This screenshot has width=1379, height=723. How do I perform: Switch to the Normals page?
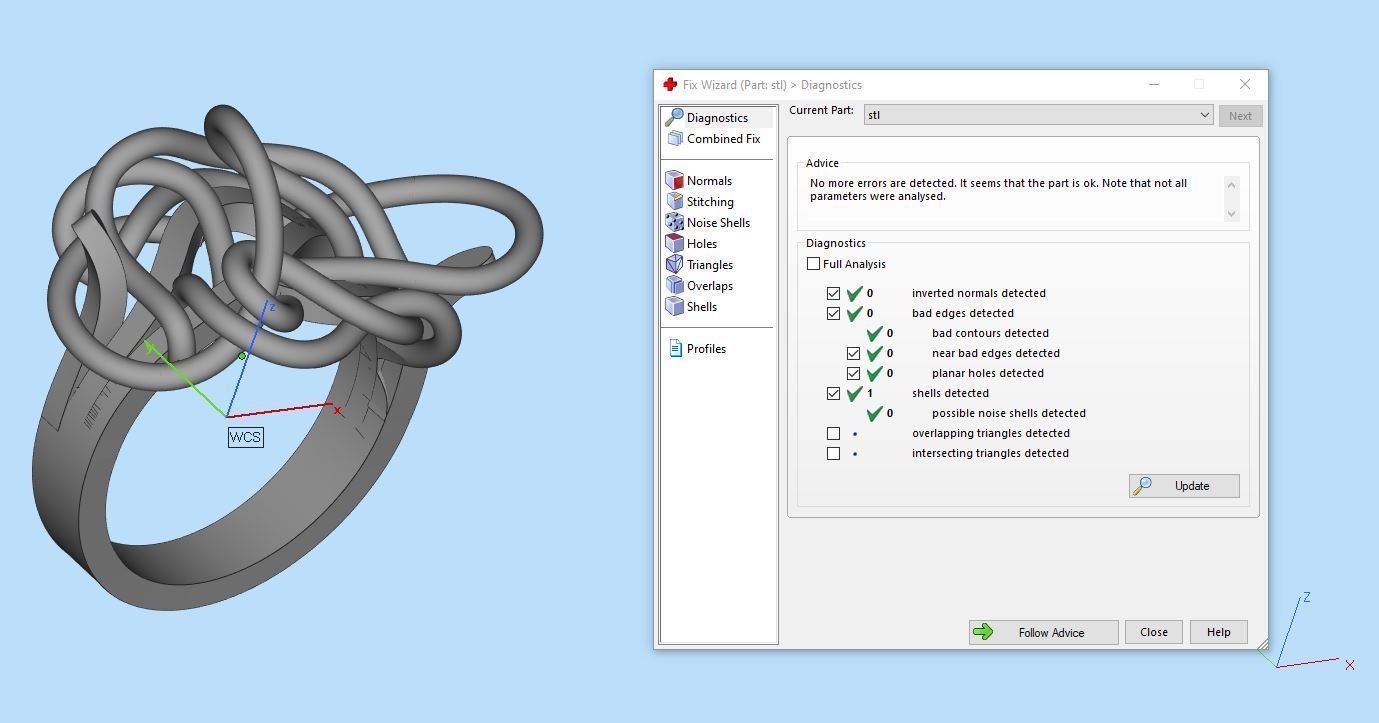[x=709, y=181]
